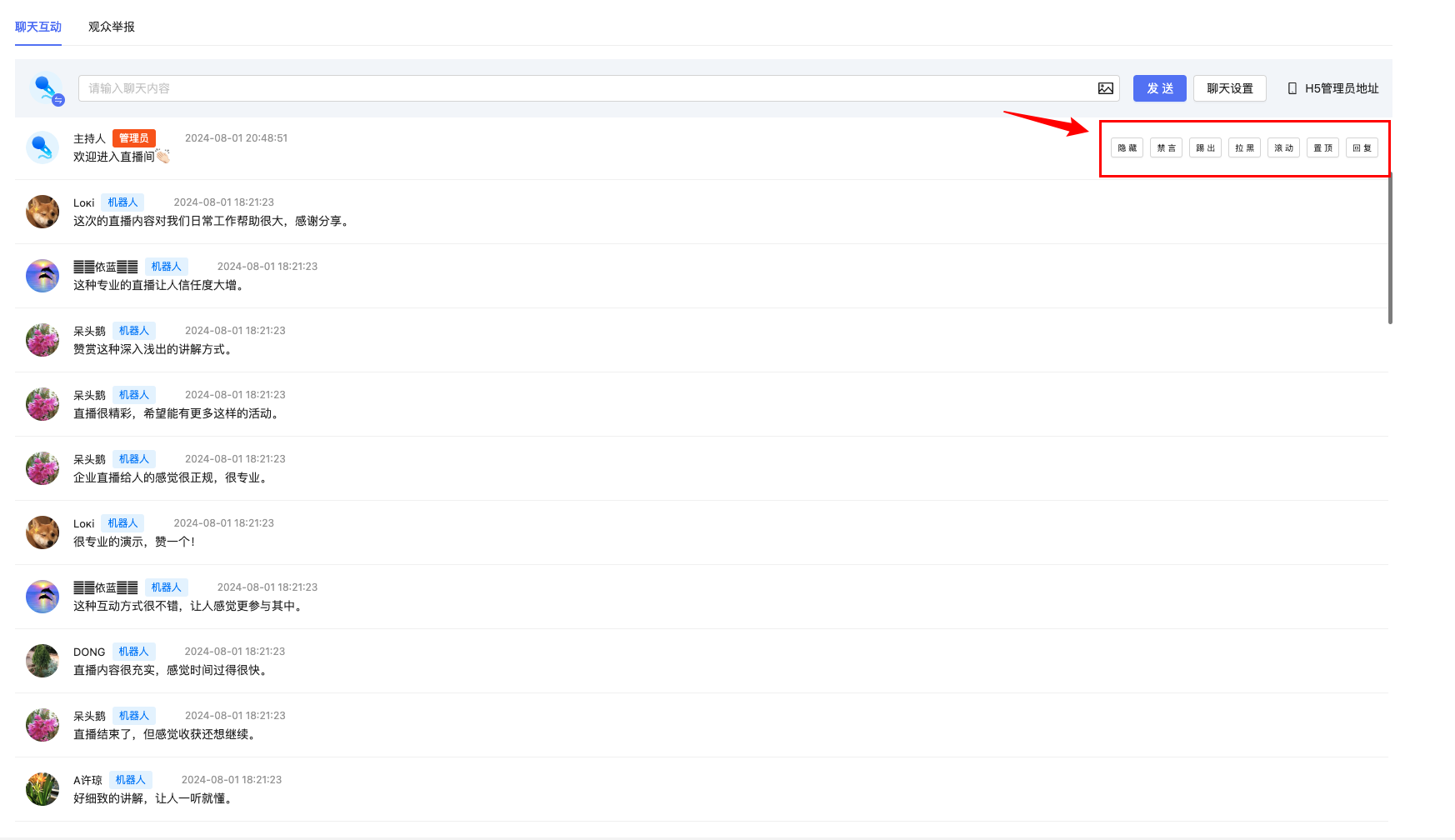Reply to the message with 回复
The width and height of the screenshot is (1455, 840).
(x=1362, y=148)
